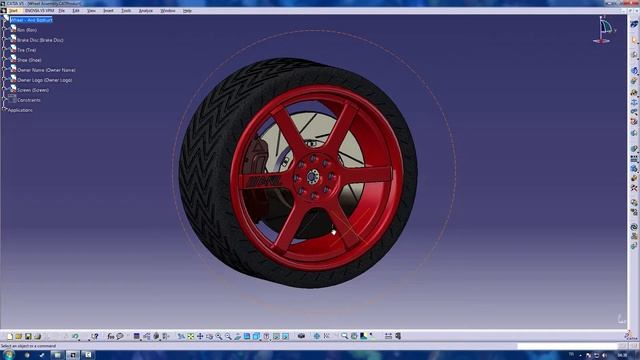Select 'Shoe (Shoe)' in the tree

click(29, 60)
